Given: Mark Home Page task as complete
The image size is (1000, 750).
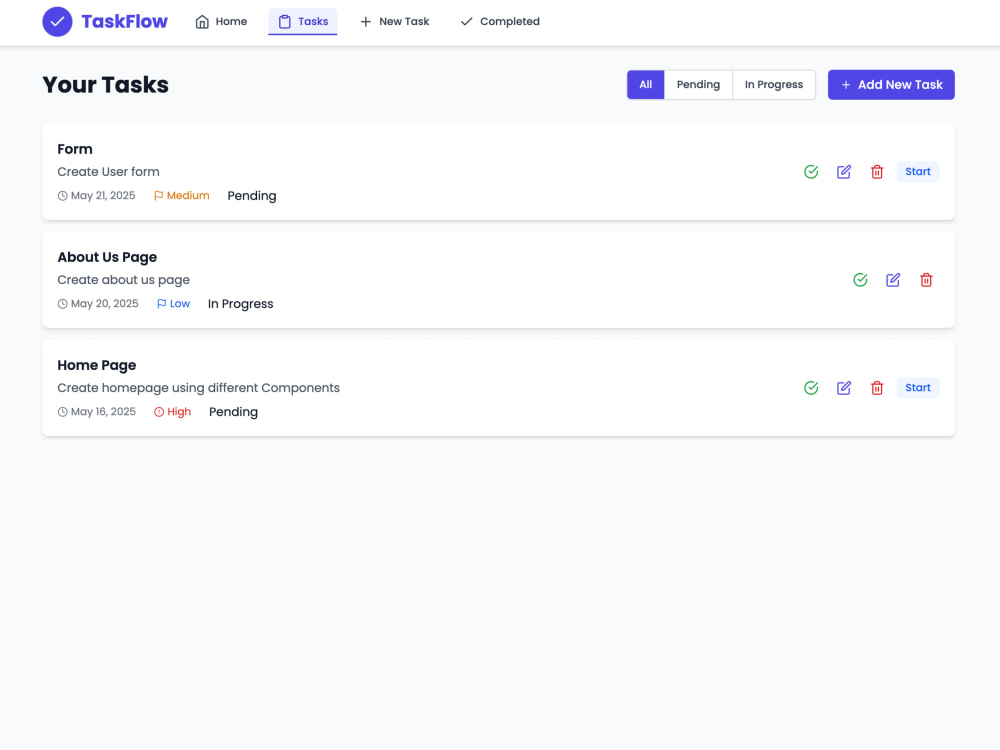Looking at the screenshot, I should (x=811, y=388).
